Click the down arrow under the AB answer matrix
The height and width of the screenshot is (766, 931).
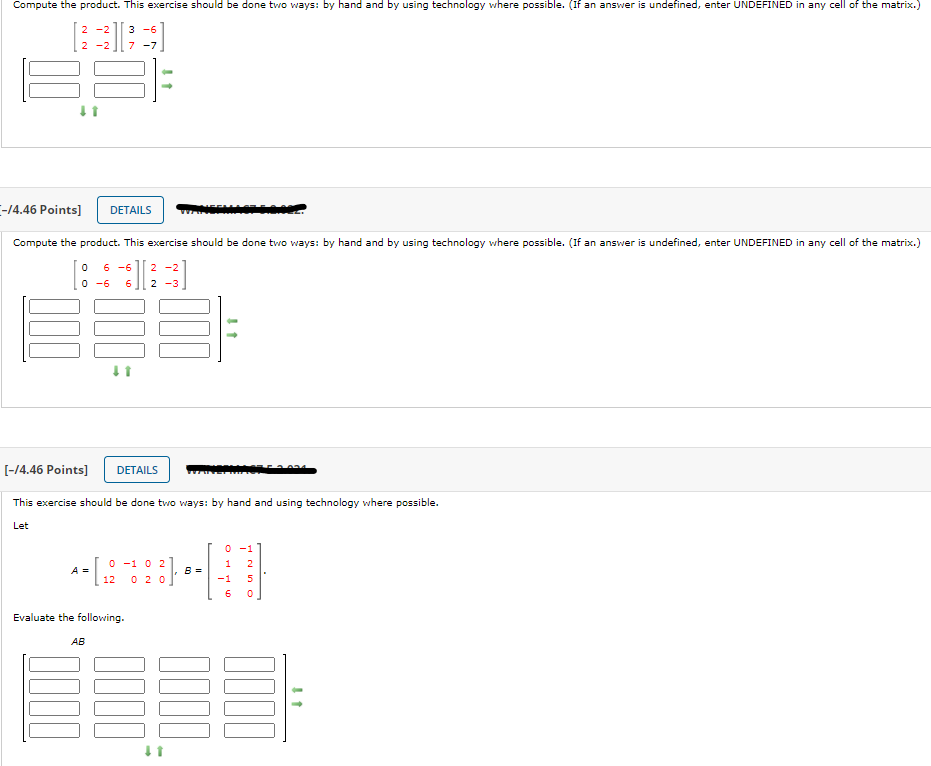pos(146,750)
